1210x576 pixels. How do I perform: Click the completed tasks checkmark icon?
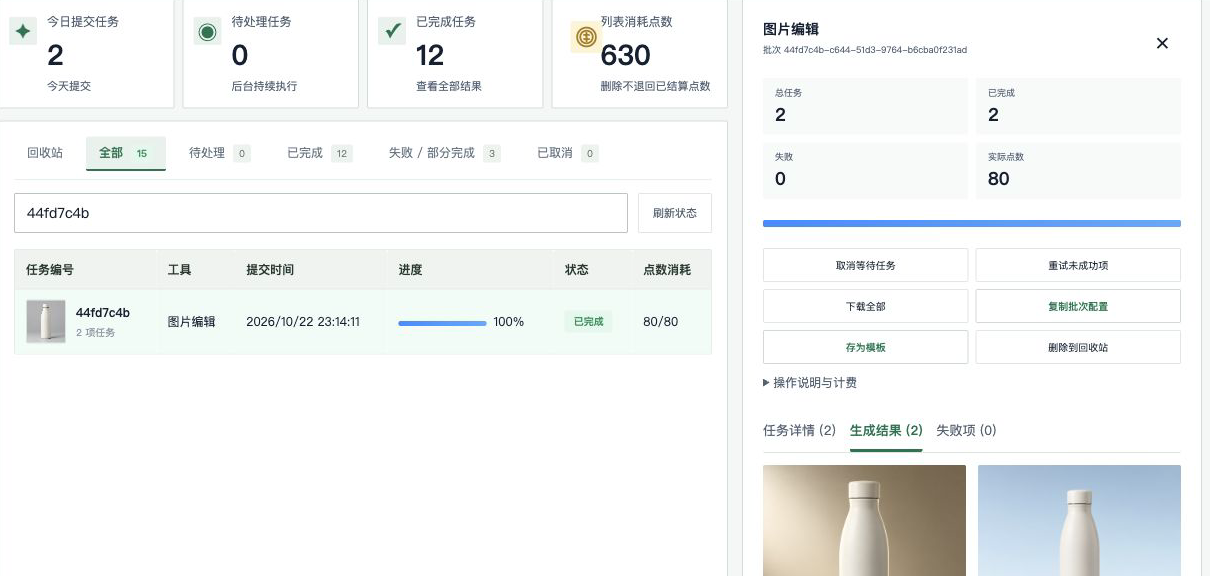click(392, 31)
